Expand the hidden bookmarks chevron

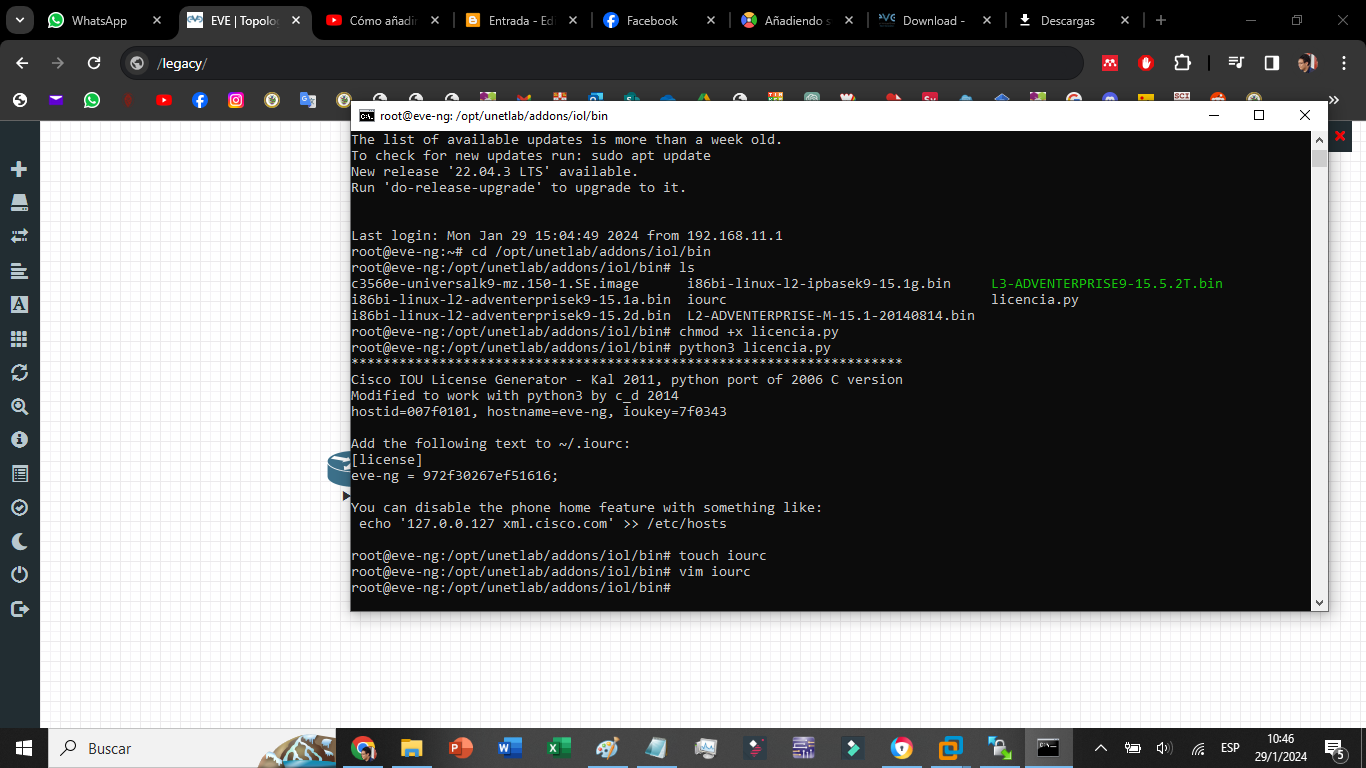(1333, 100)
